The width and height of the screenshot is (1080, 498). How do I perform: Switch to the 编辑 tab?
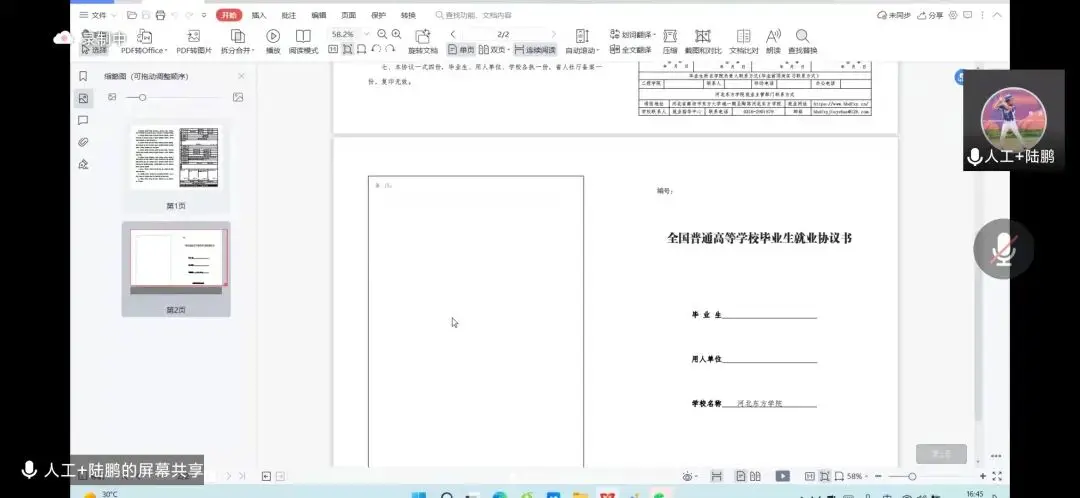pos(318,14)
